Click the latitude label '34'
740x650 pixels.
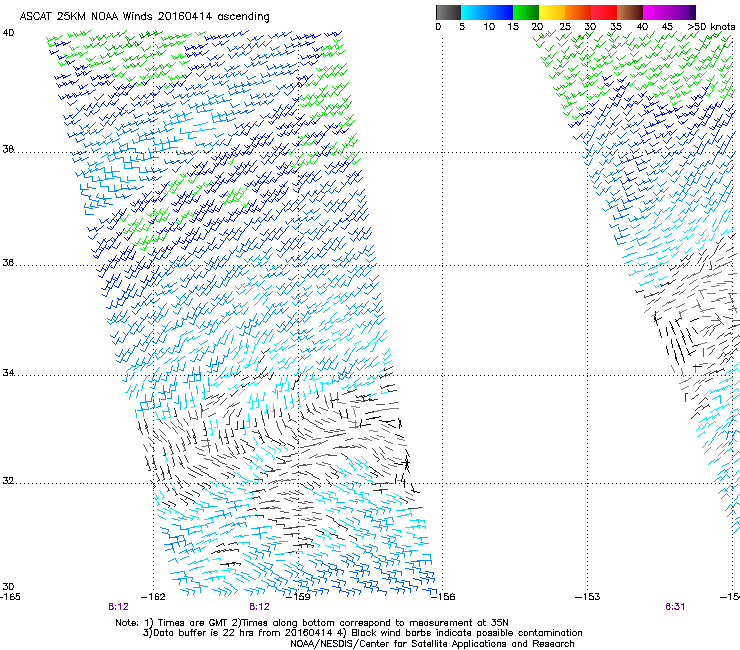coord(8,372)
